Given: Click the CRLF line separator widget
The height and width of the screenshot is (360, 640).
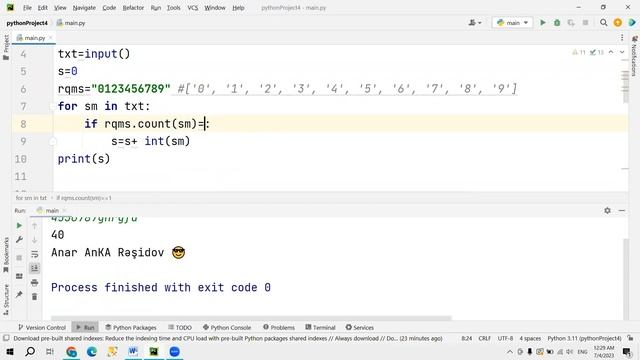Looking at the screenshot, I should [x=484, y=338].
